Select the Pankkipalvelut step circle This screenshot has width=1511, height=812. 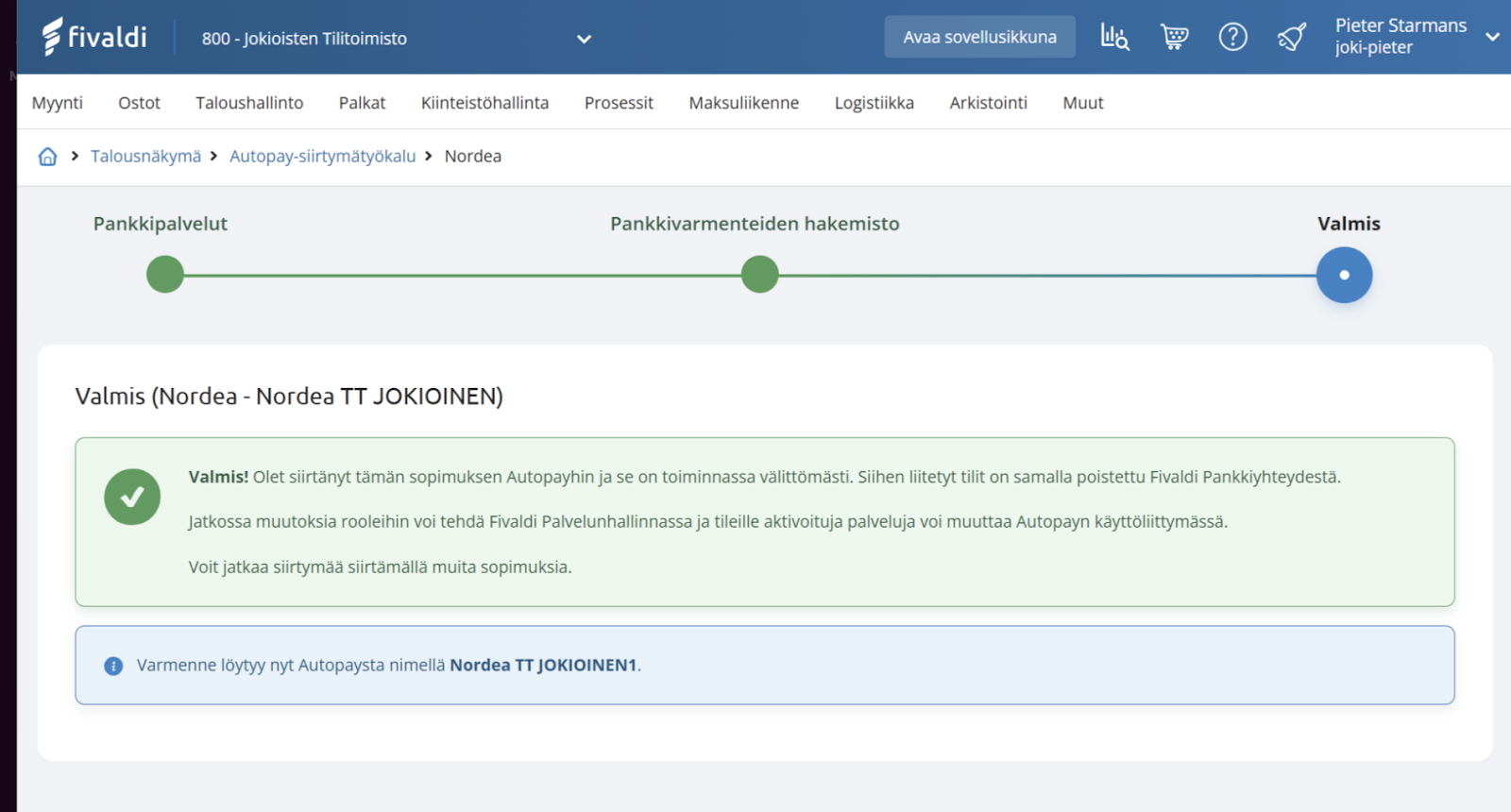coord(165,275)
